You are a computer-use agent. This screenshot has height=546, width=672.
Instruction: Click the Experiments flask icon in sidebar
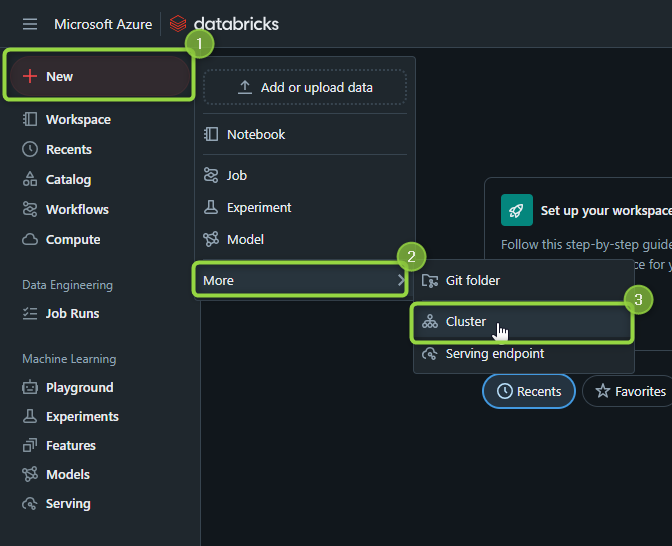(30, 416)
